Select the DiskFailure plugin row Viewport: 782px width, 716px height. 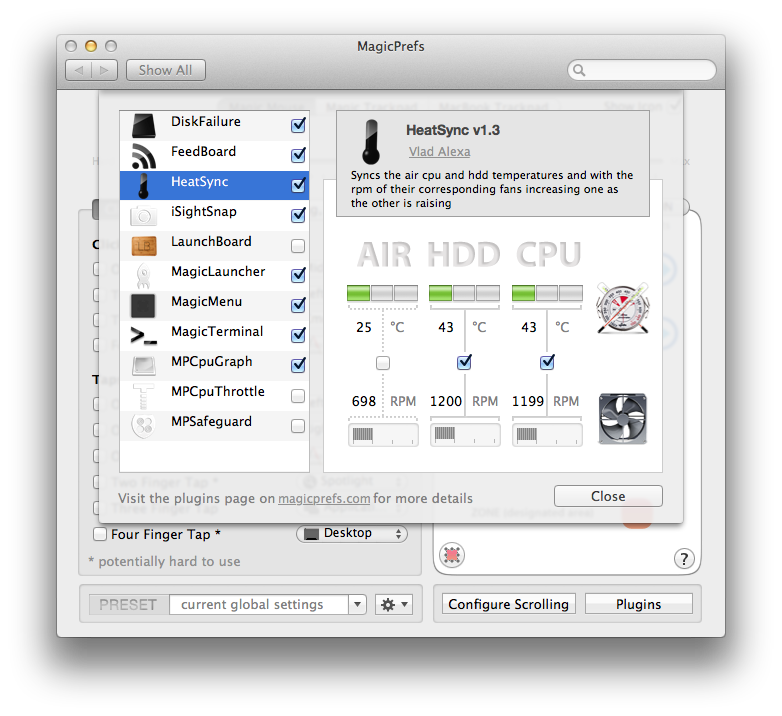point(214,126)
